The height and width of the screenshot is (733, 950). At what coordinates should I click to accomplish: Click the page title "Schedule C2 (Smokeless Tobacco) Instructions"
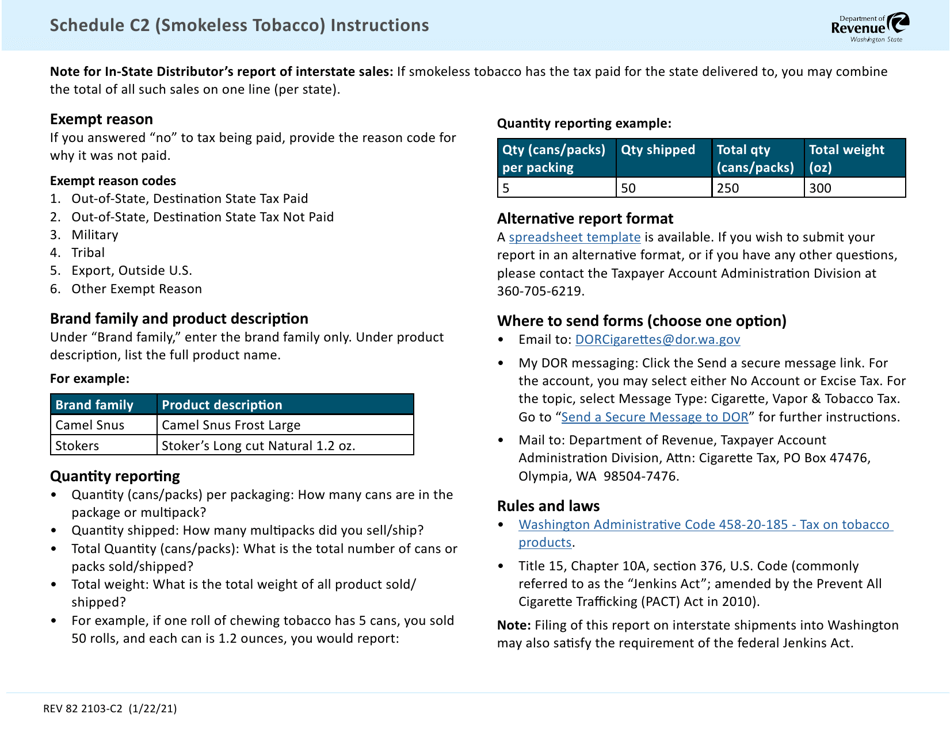(x=239, y=25)
